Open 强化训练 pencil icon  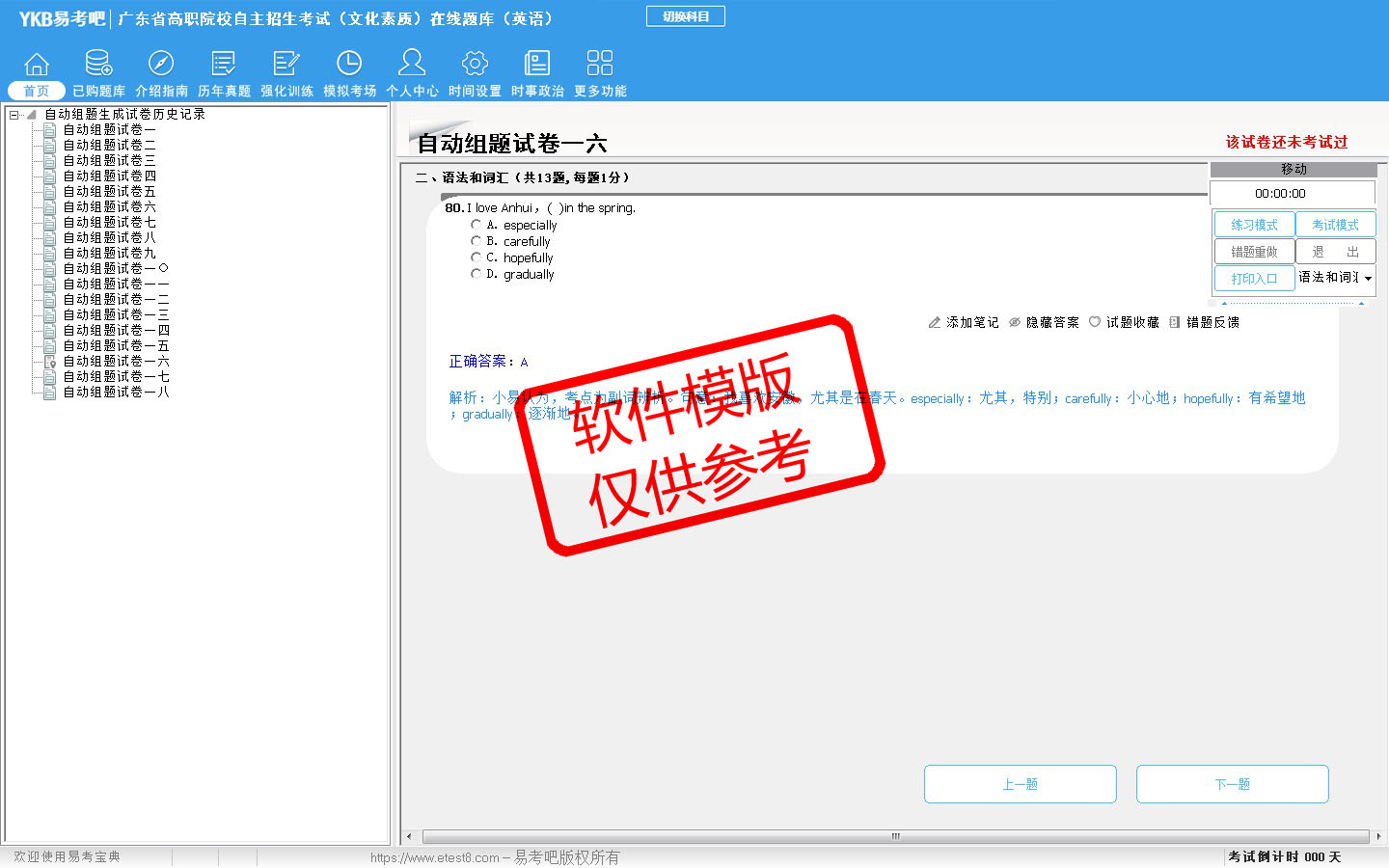[x=286, y=64]
